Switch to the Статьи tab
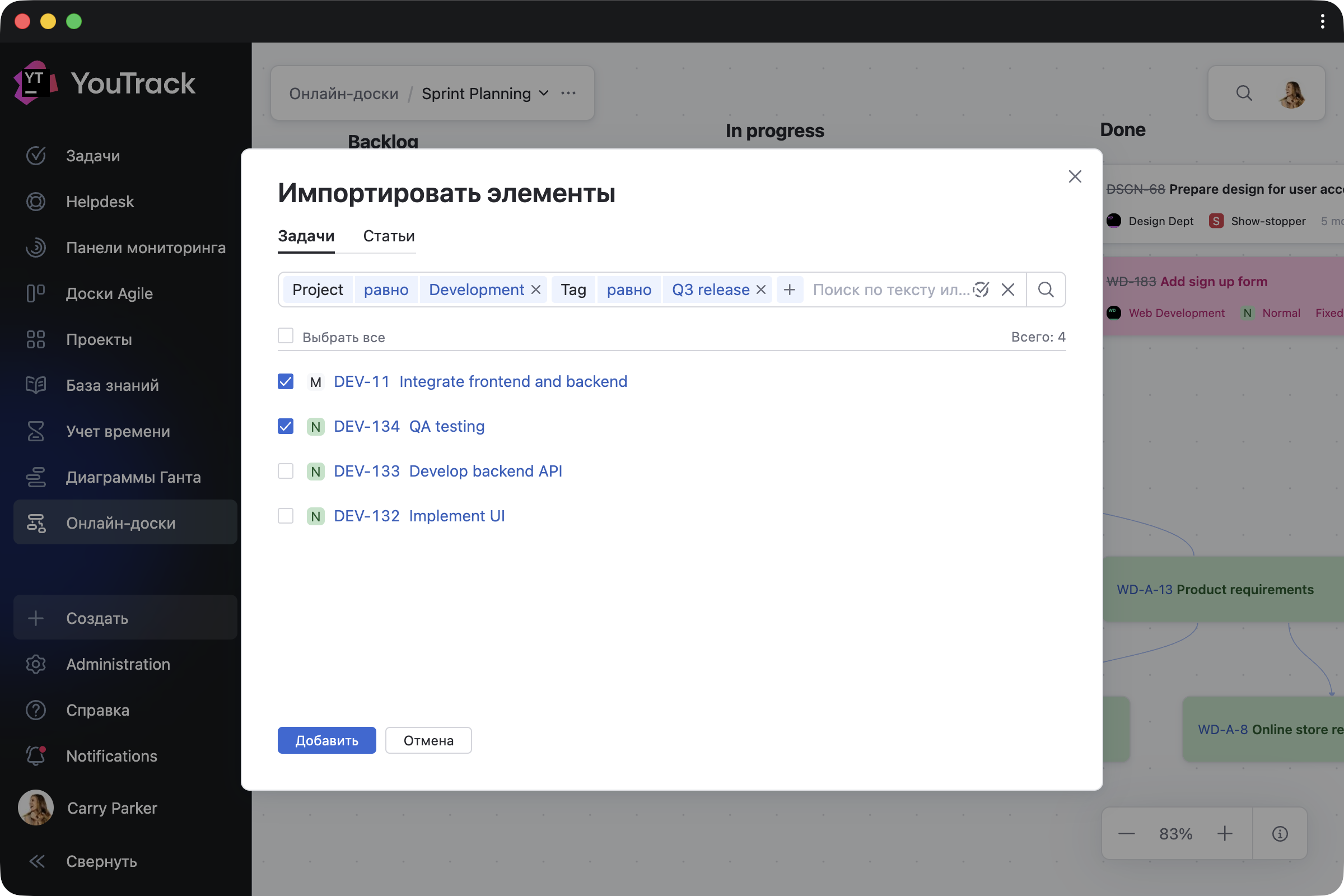This screenshot has width=1344, height=896. [x=389, y=236]
